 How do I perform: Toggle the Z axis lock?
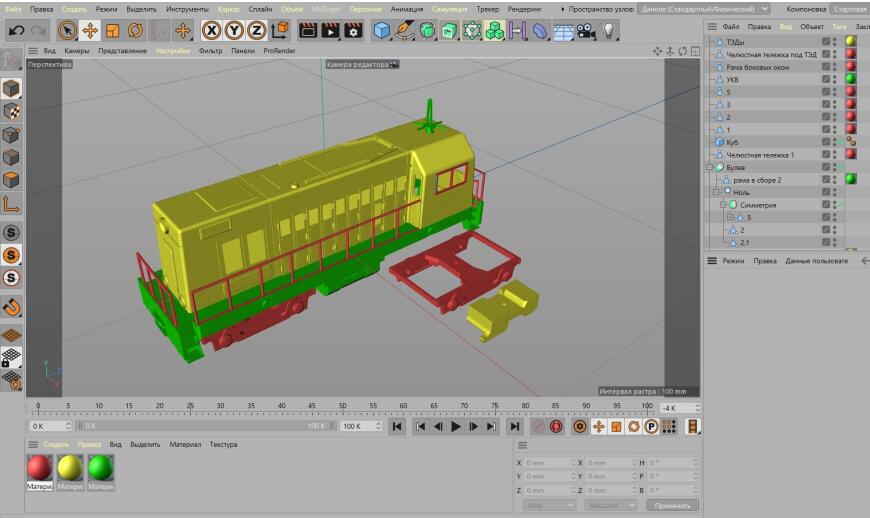[x=256, y=31]
